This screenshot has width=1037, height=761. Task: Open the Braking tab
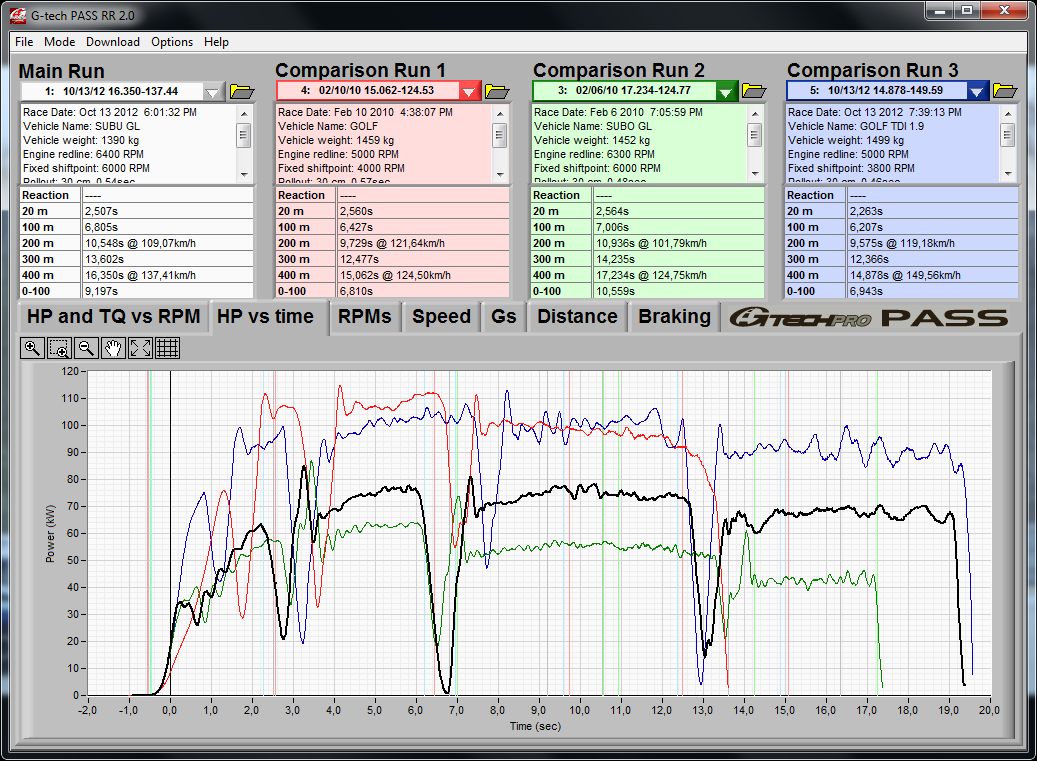[x=675, y=317]
